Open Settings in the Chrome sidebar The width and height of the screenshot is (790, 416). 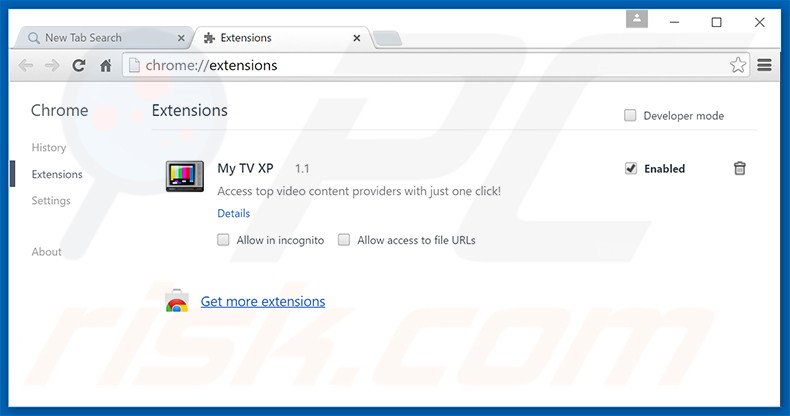pos(51,201)
